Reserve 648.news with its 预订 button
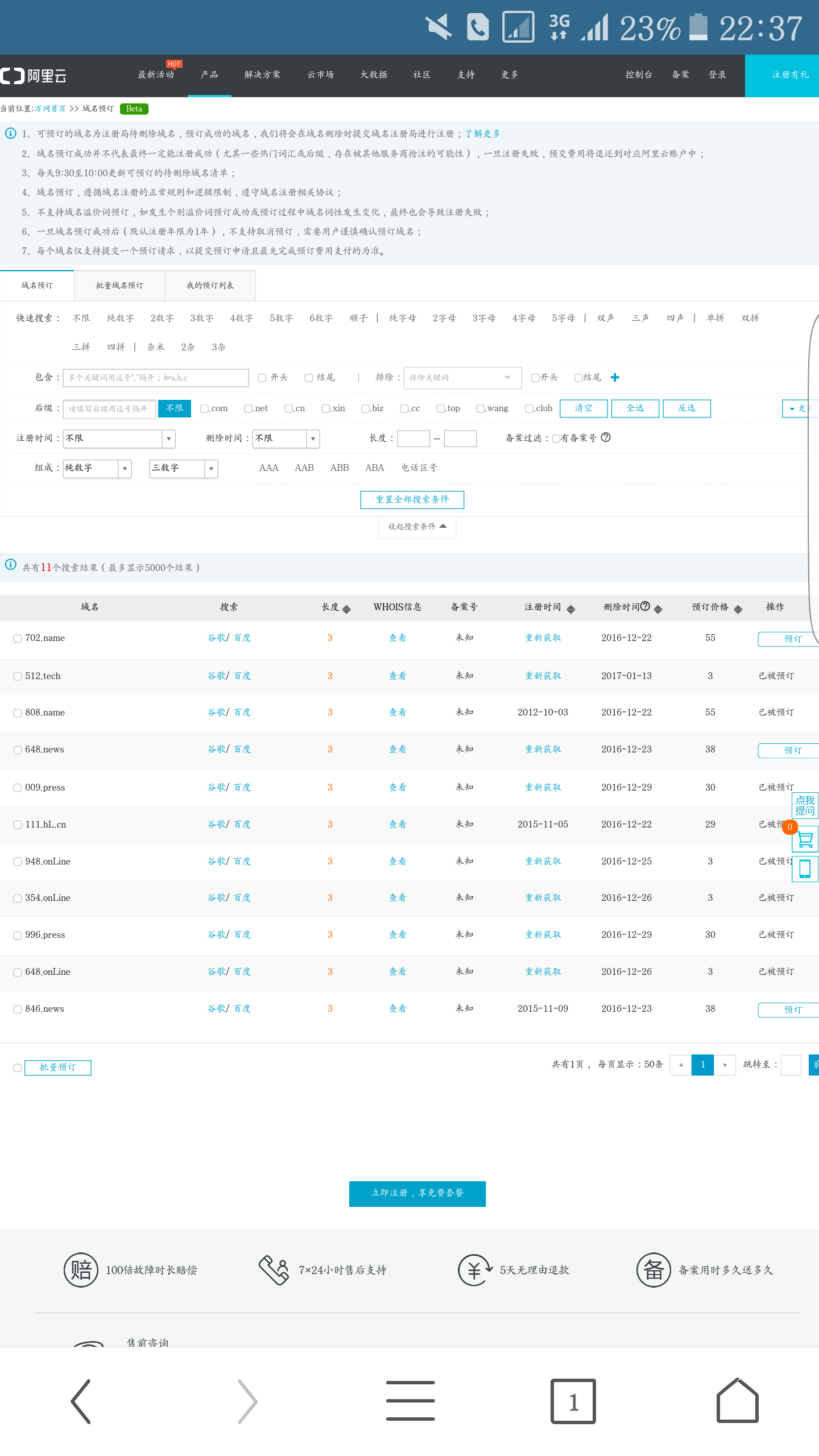 pyautogui.click(x=788, y=751)
